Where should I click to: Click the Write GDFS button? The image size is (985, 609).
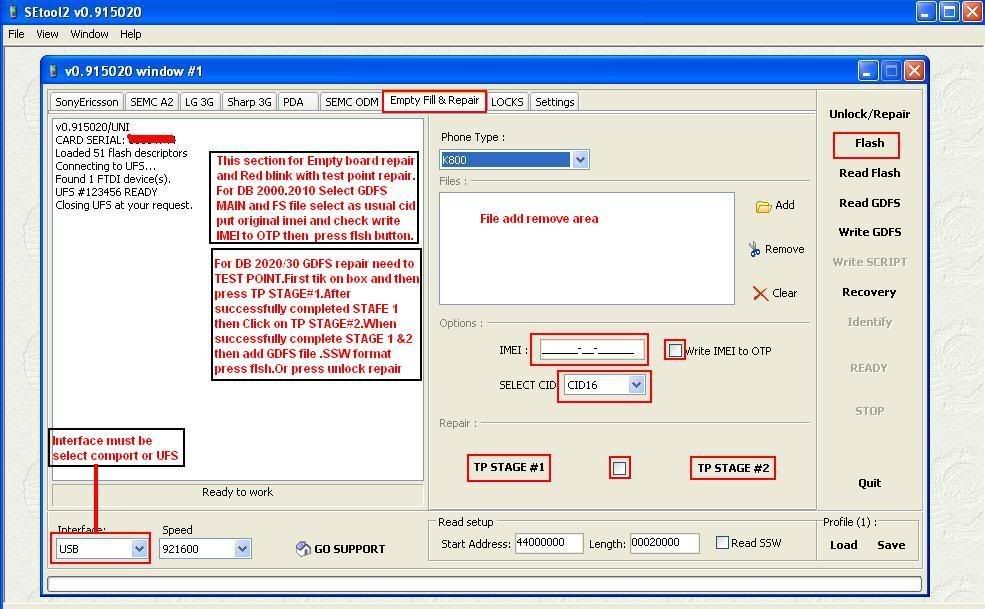coord(869,232)
